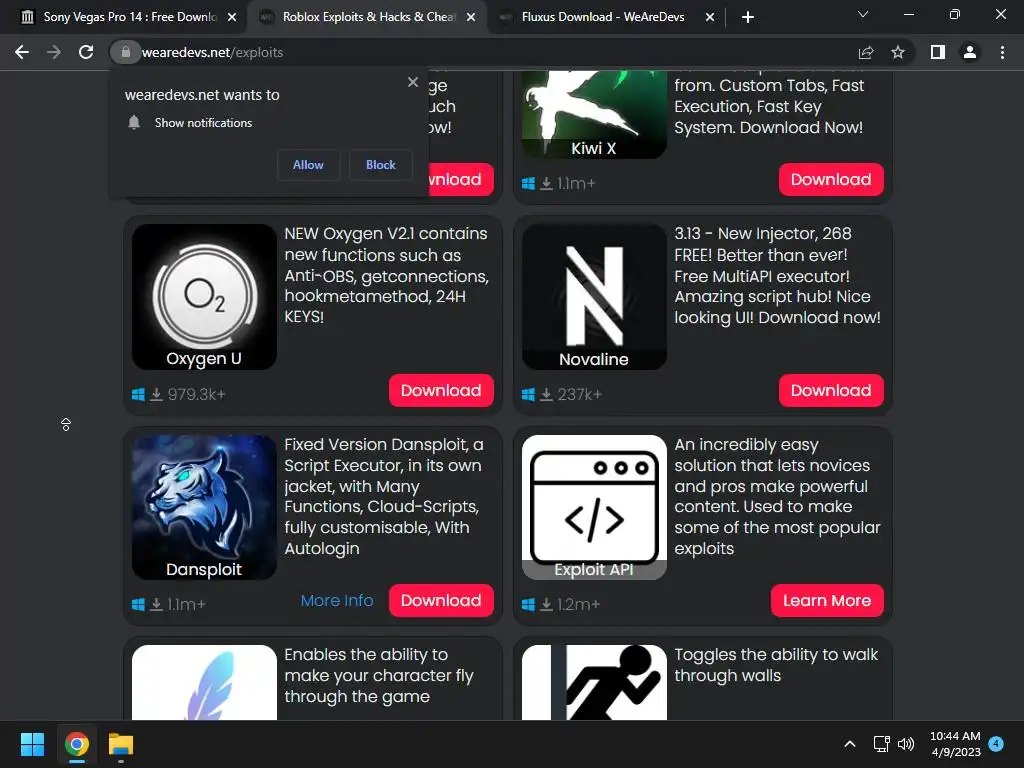Open network settings in system tray
Viewport: 1024px width, 768px height.
pos(882,744)
